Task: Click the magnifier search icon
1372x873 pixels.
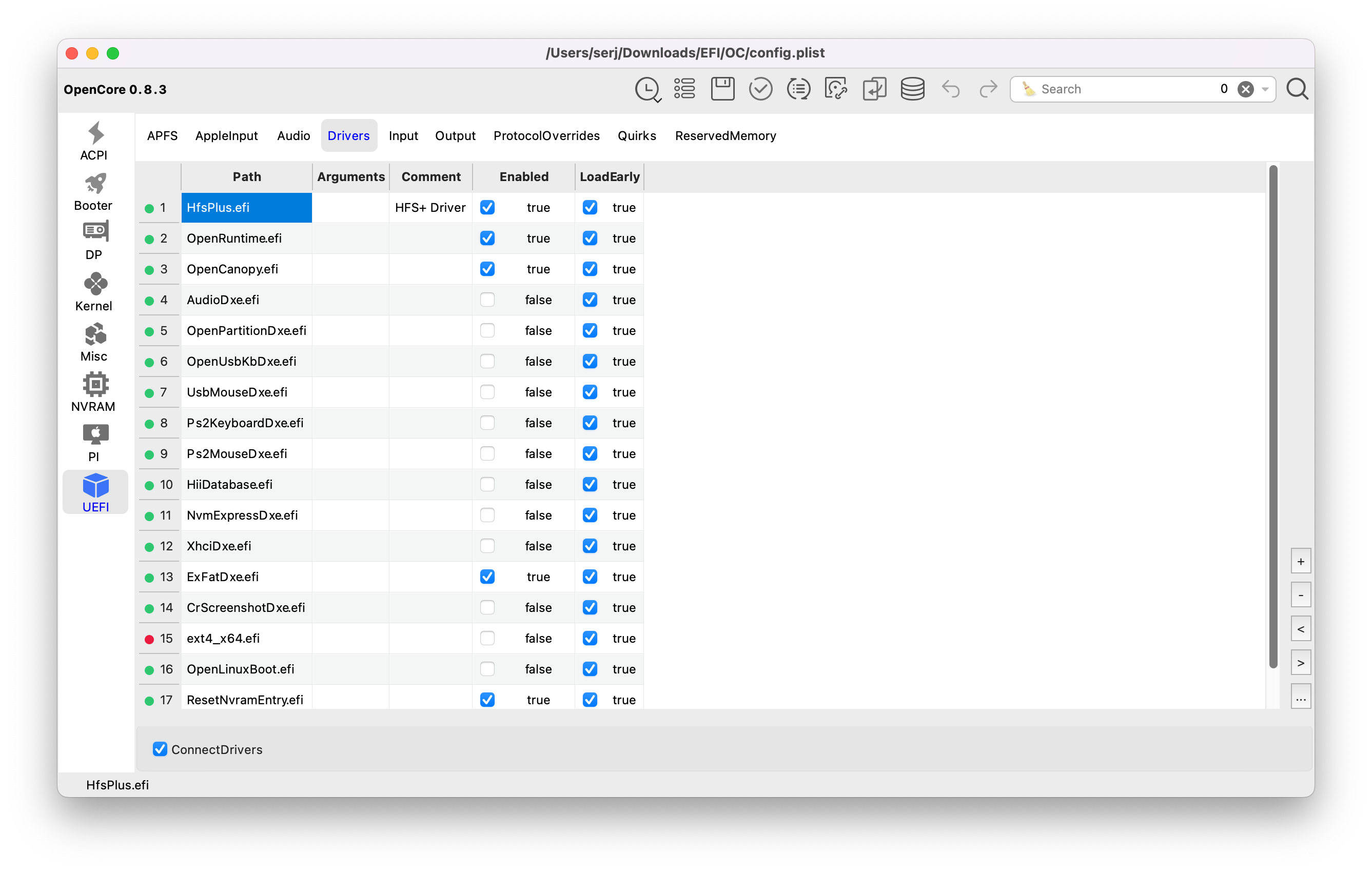Action: pos(1297,89)
